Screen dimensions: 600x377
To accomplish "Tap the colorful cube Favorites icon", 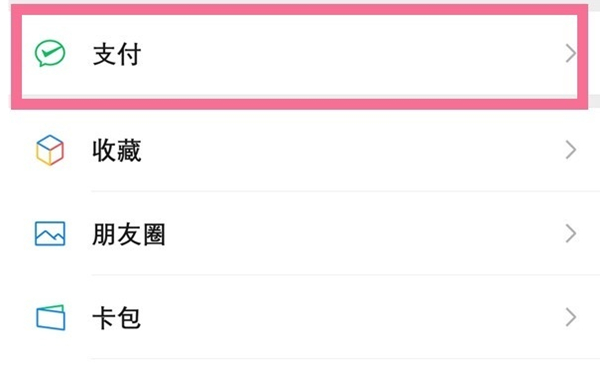I will tap(50, 150).
